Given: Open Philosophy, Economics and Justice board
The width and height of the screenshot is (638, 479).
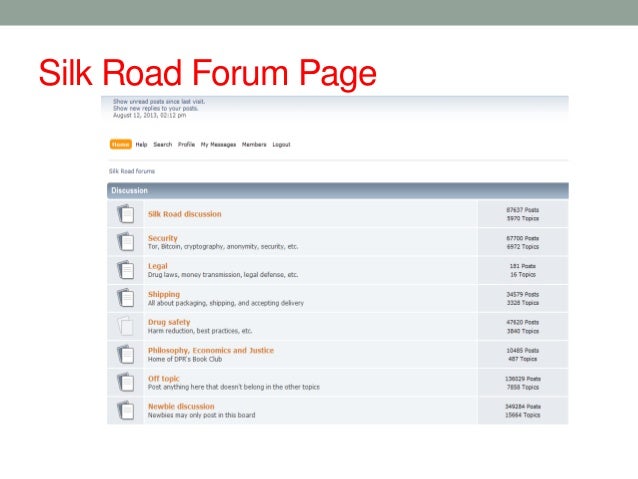Looking at the screenshot, I should pos(211,350).
